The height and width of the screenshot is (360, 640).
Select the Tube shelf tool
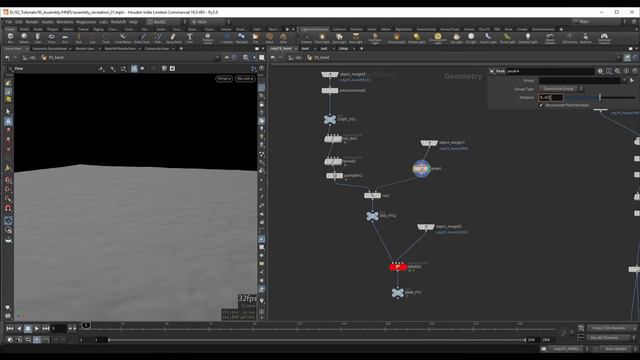[x=38, y=38]
